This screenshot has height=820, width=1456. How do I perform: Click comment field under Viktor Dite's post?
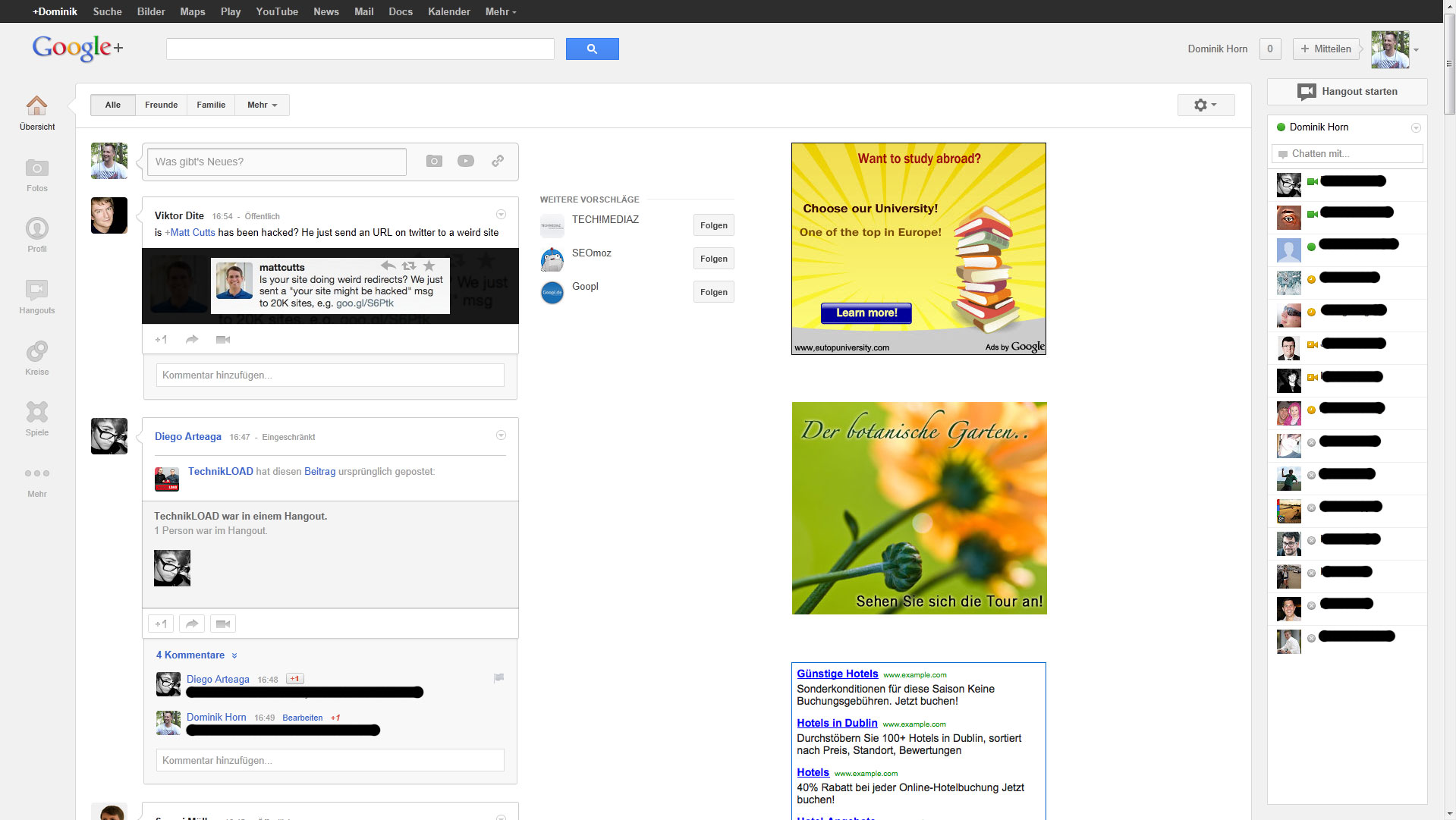point(330,375)
